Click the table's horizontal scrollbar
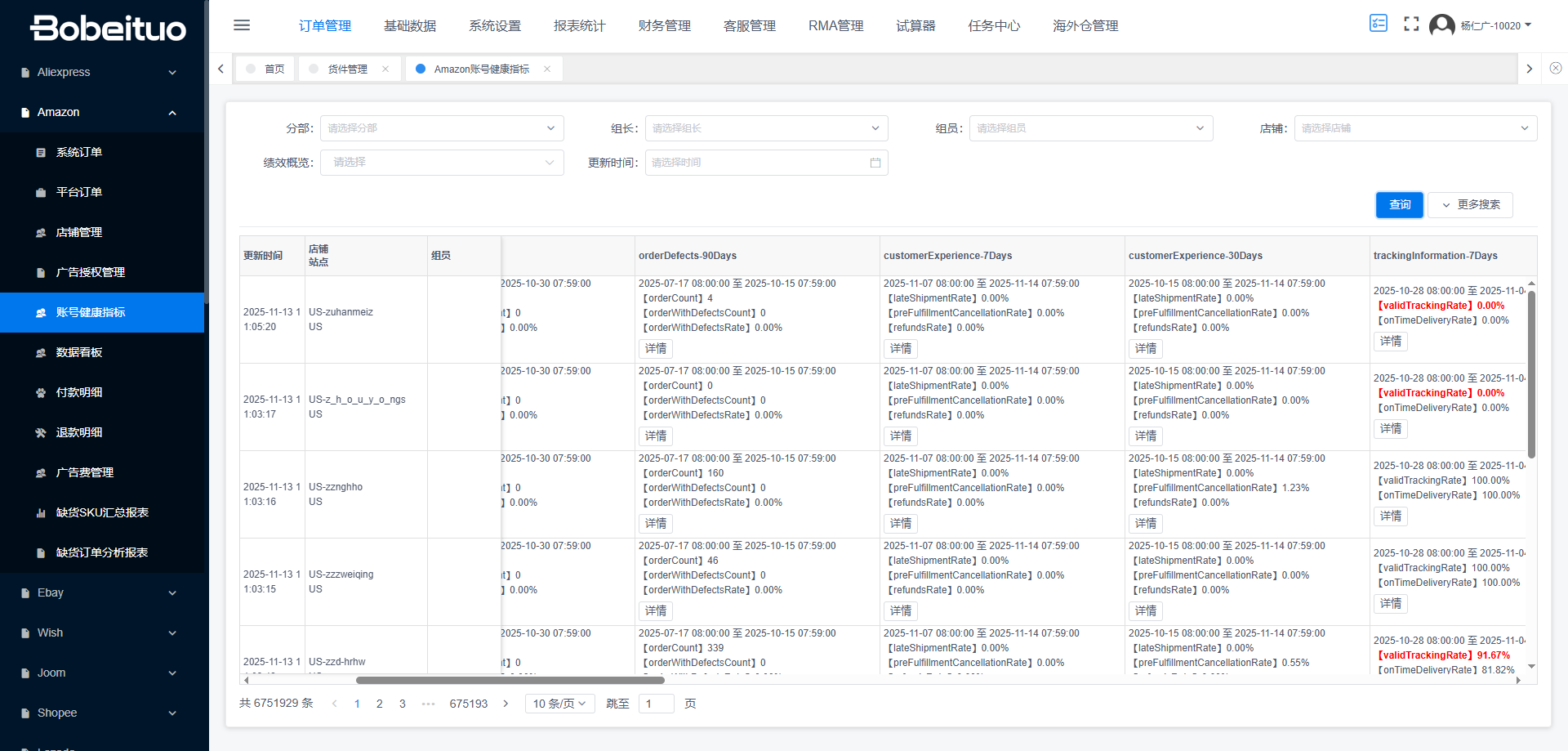Viewport: 1568px width, 751px height. coord(510,680)
